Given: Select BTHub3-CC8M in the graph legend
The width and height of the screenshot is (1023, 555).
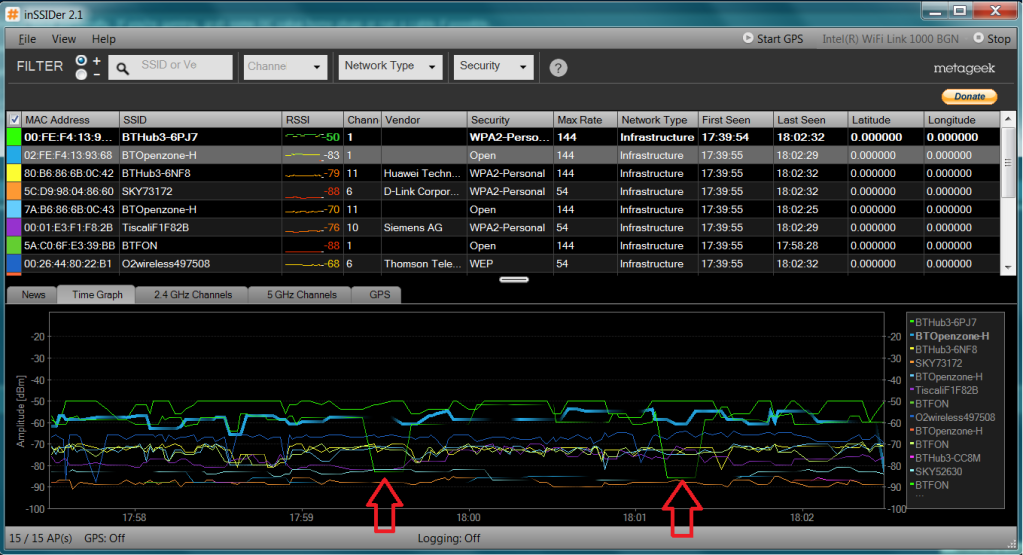Looking at the screenshot, I should tap(947, 458).
